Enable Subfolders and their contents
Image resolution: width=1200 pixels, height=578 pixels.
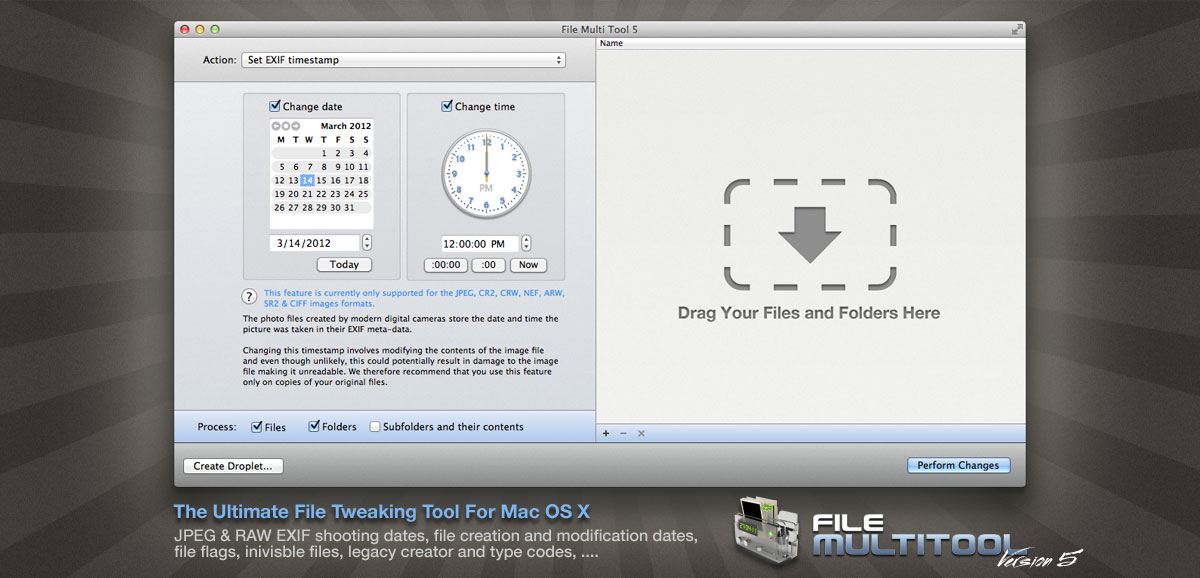tap(375, 427)
